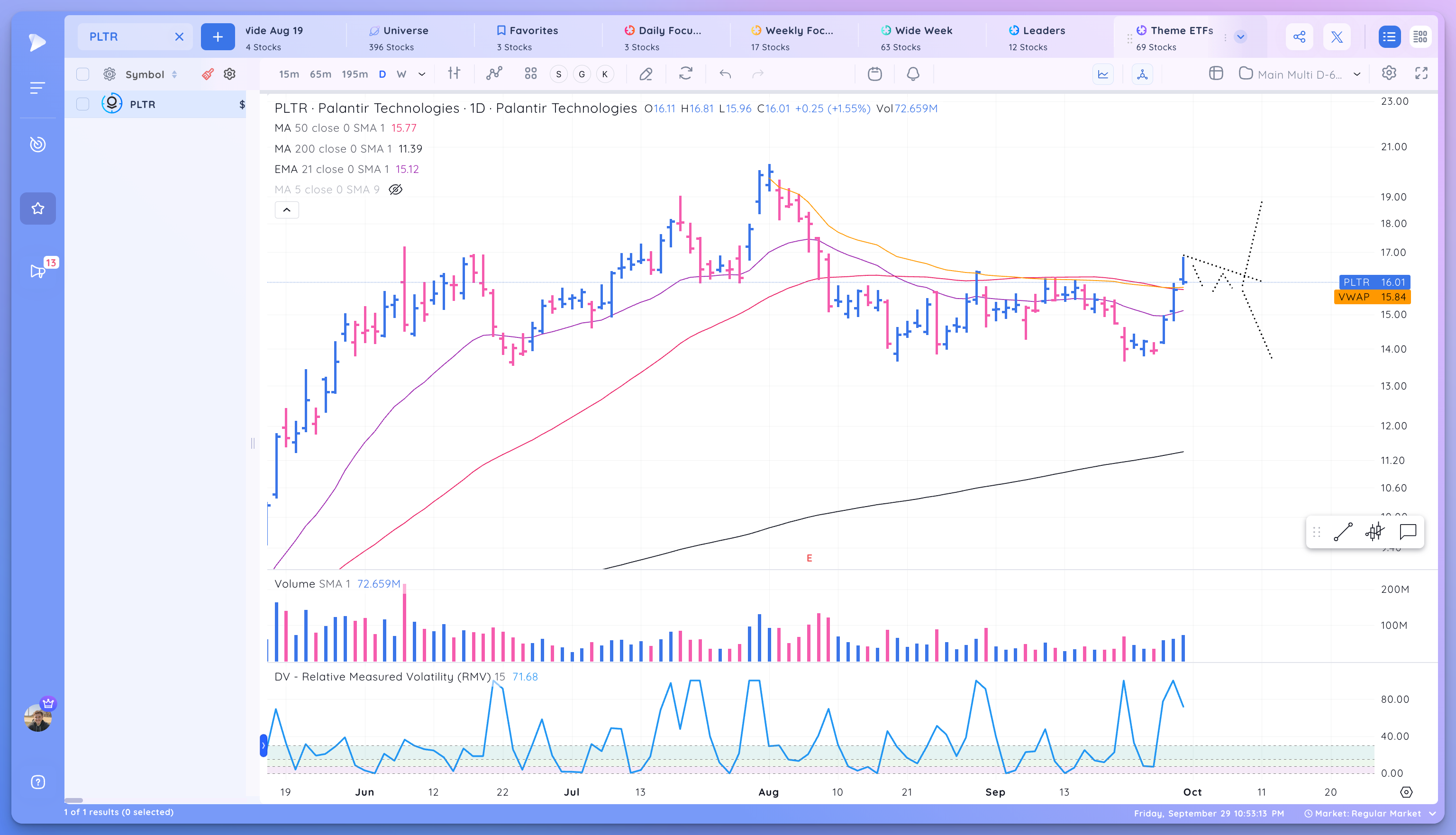Viewport: 1456px width, 835px height.
Task: Open the Market: Regular Market dropdown
Action: pyautogui.click(x=1370, y=813)
